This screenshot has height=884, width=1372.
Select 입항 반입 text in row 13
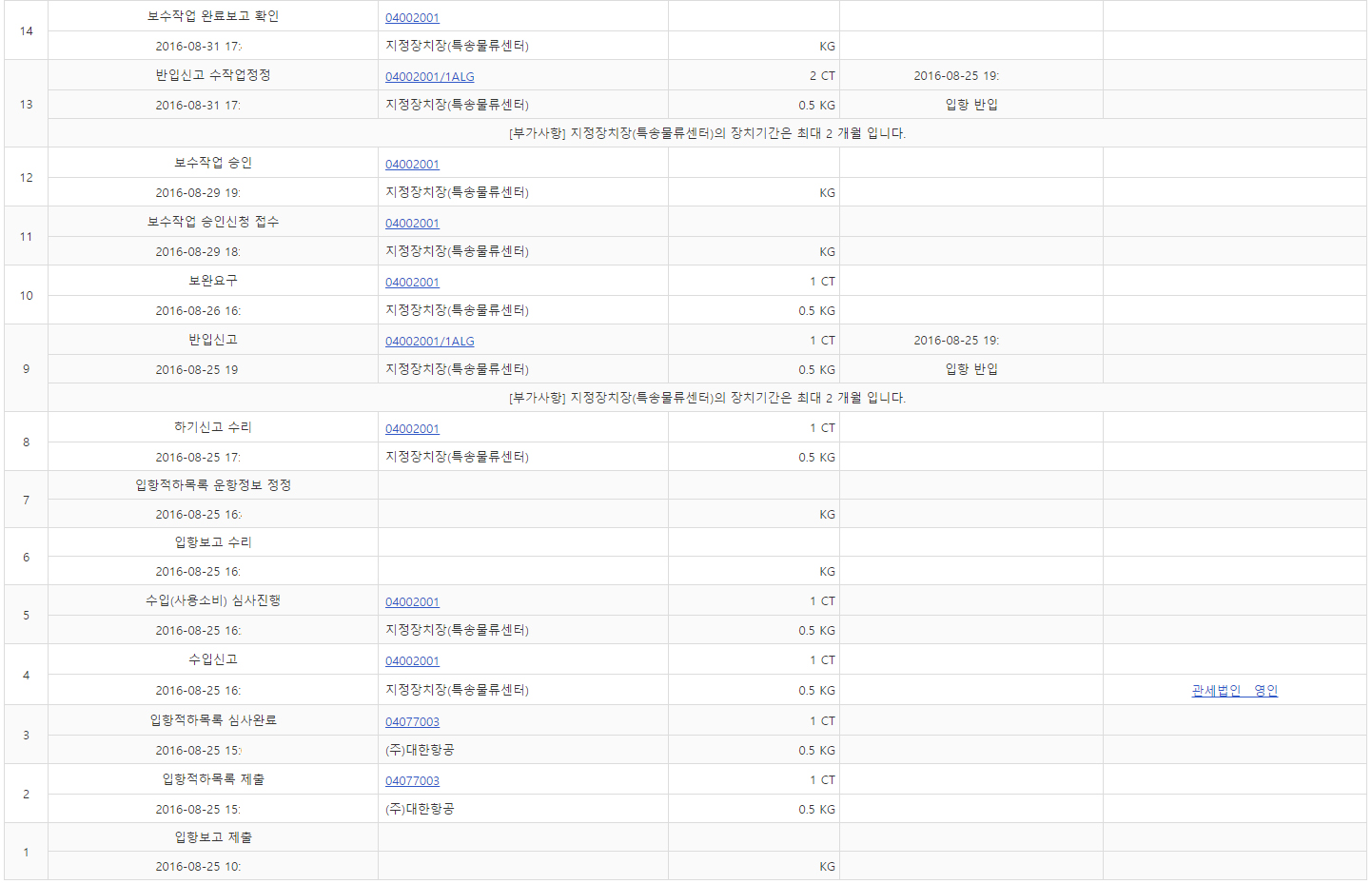click(970, 105)
